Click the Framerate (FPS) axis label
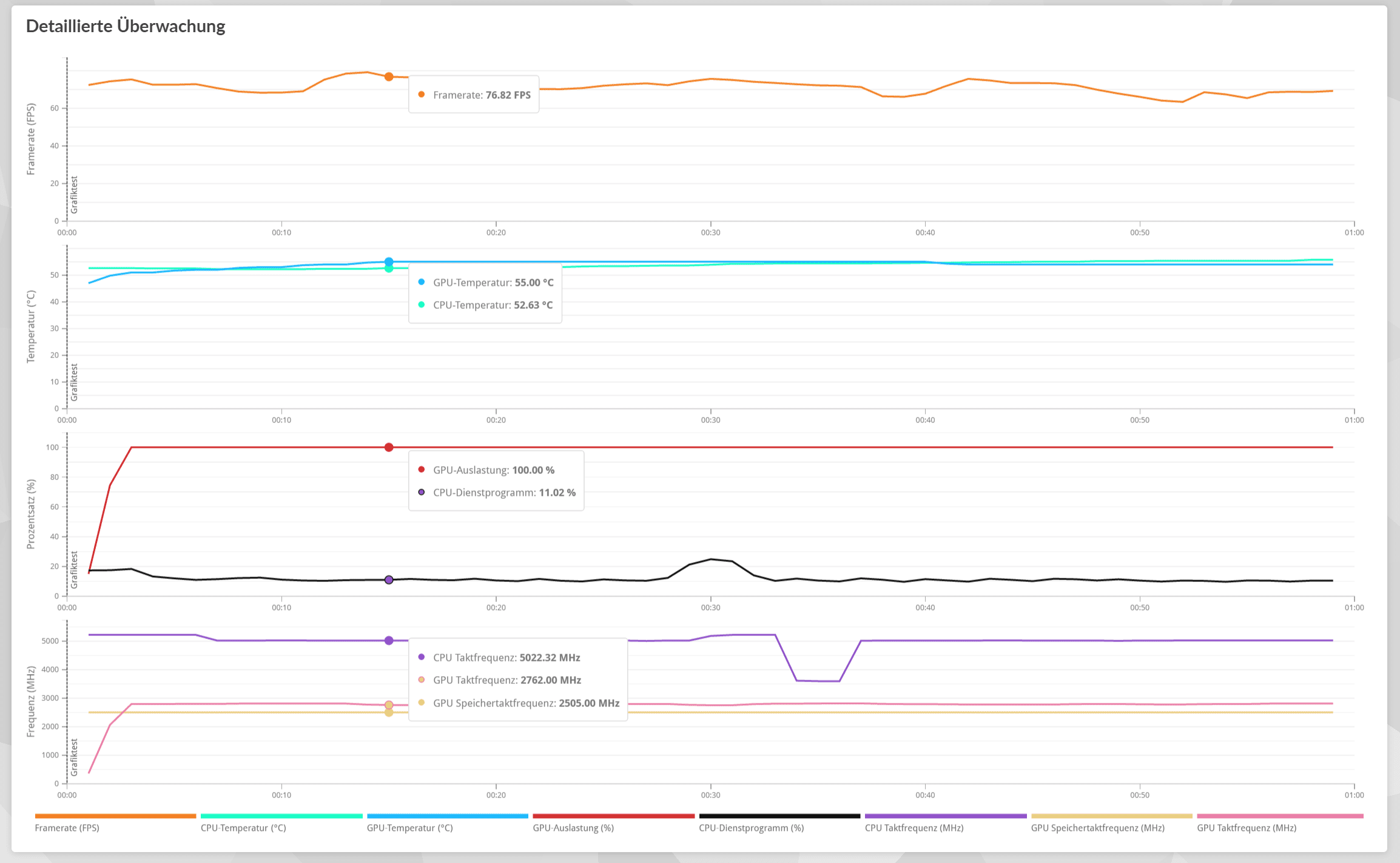 pyautogui.click(x=31, y=139)
